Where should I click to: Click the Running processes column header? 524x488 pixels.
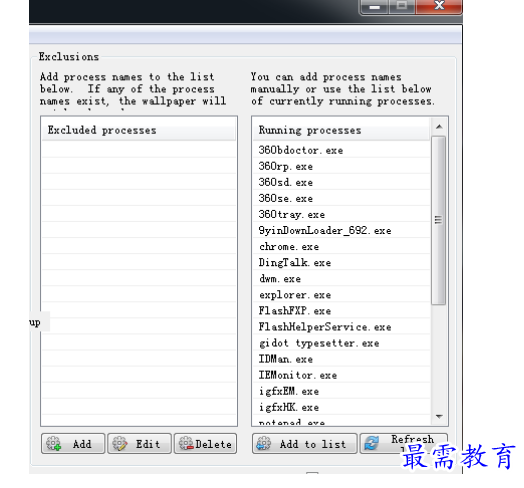(342, 130)
